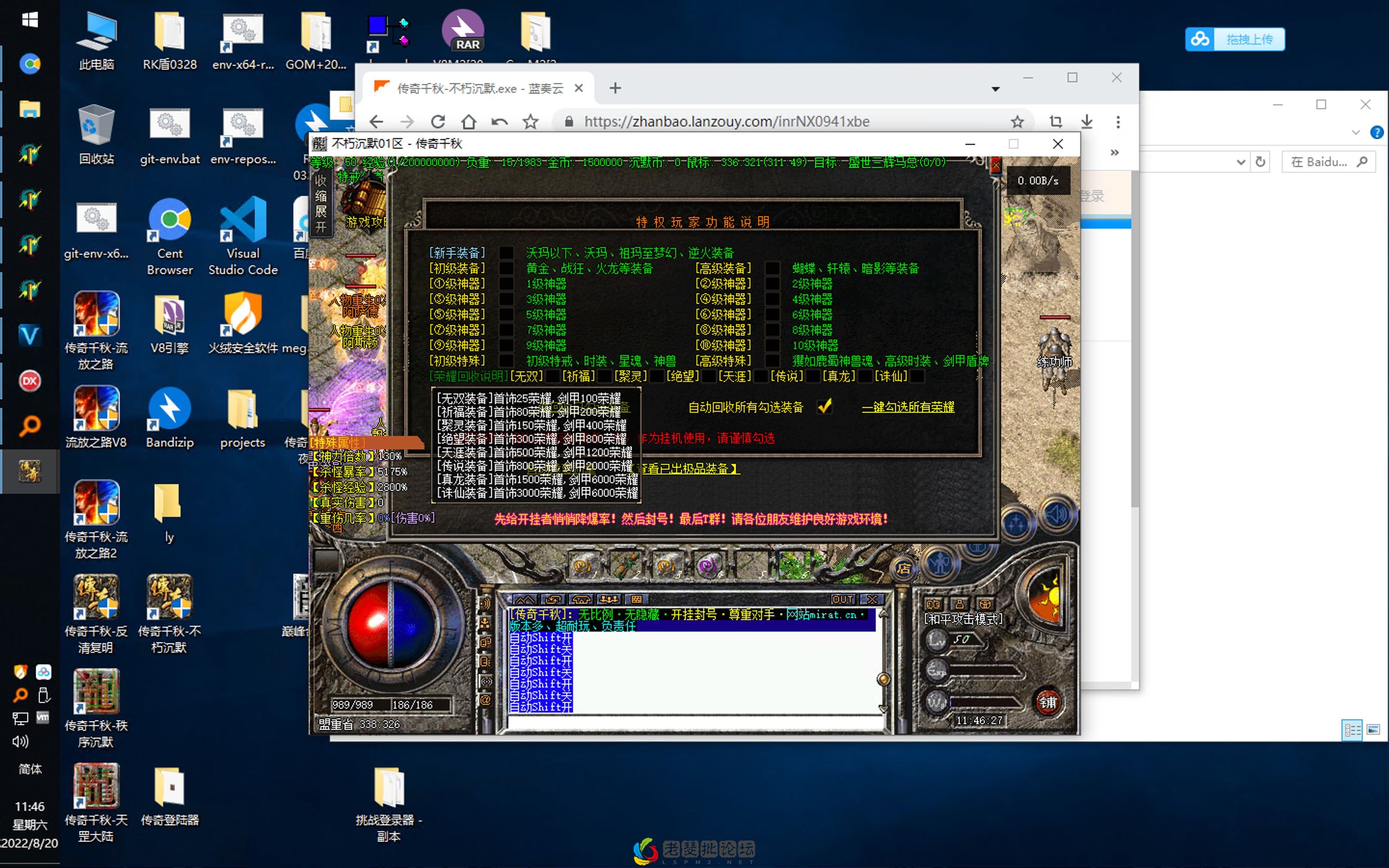Click 简体 input method indicator
Viewport: 1389px width, 868px height.
pyautogui.click(x=30, y=769)
